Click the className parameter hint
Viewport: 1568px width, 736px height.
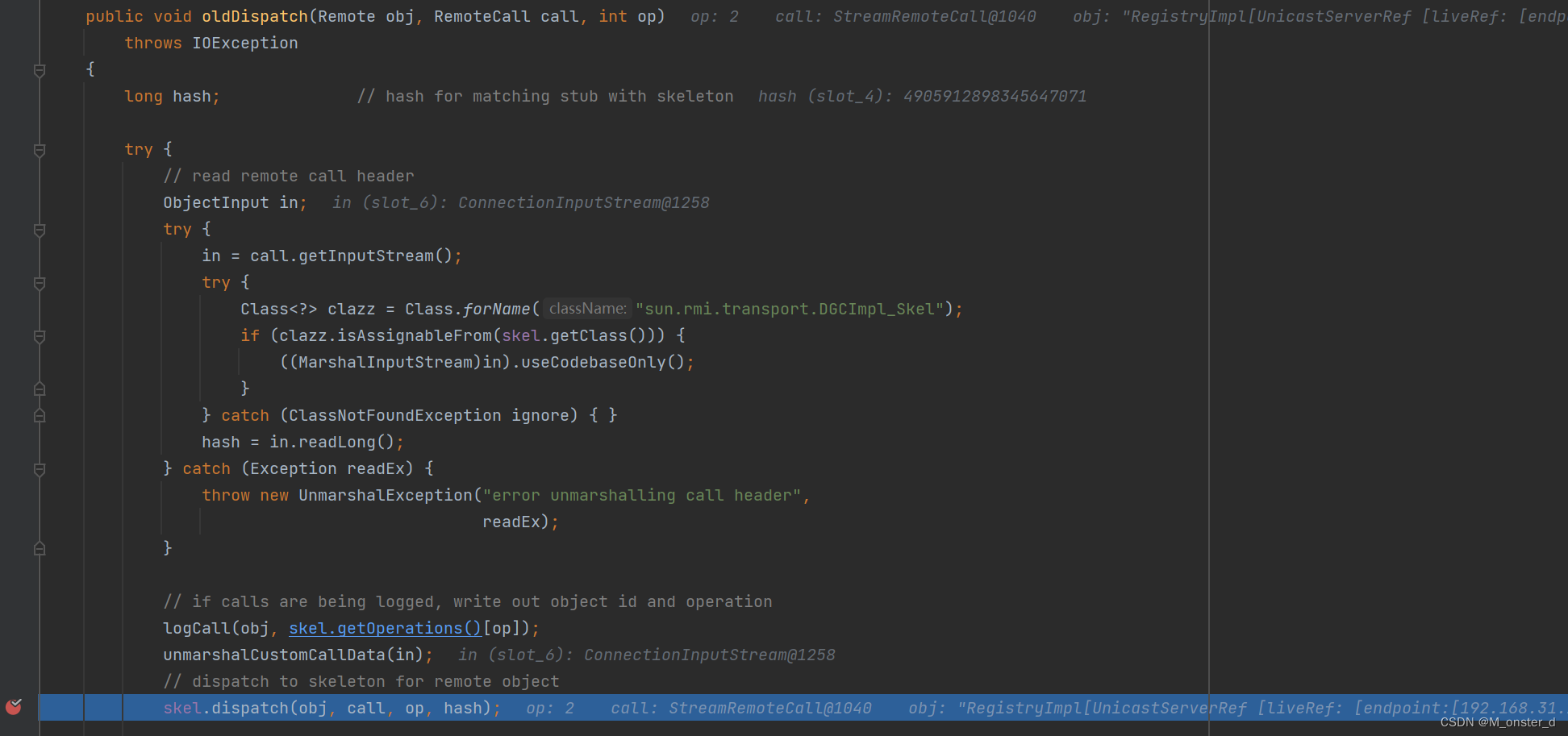click(587, 309)
